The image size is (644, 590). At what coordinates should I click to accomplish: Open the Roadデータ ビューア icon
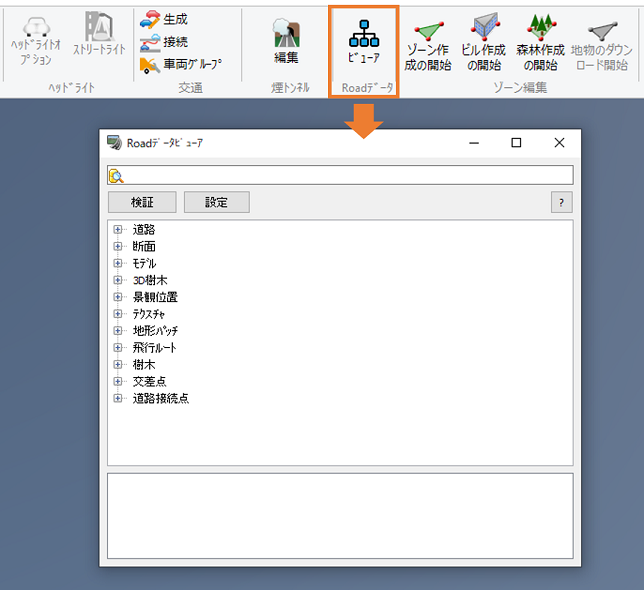tap(364, 33)
